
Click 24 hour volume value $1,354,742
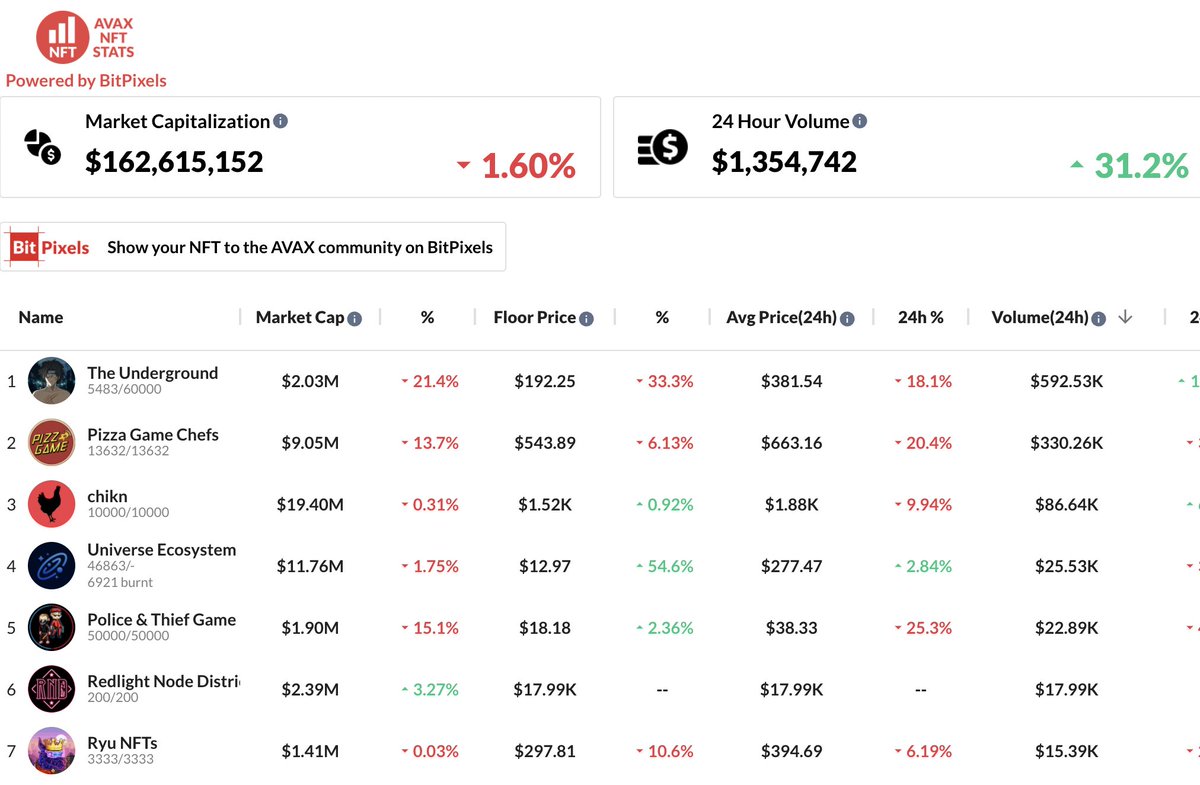pyautogui.click(x=784, y=162)
